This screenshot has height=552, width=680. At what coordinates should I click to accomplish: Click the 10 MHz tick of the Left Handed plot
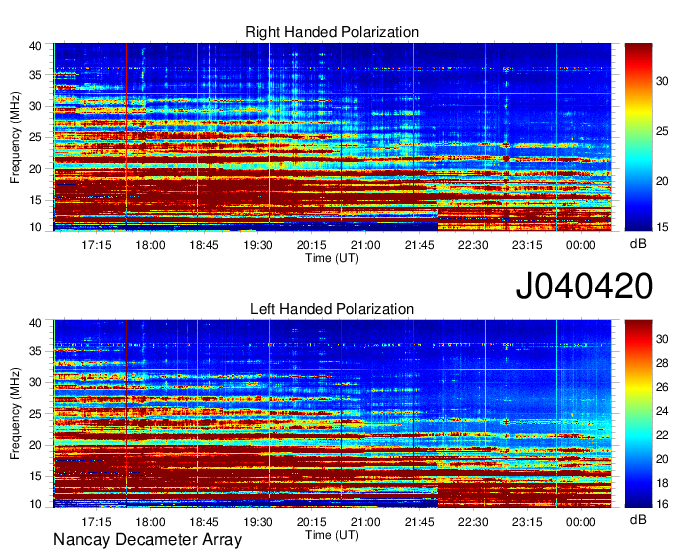36,504
